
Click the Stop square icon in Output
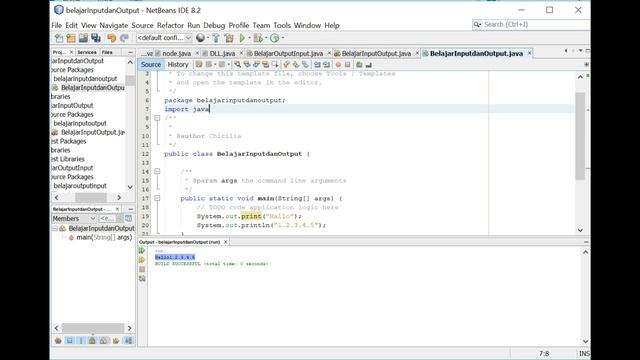tap(142, 269)
